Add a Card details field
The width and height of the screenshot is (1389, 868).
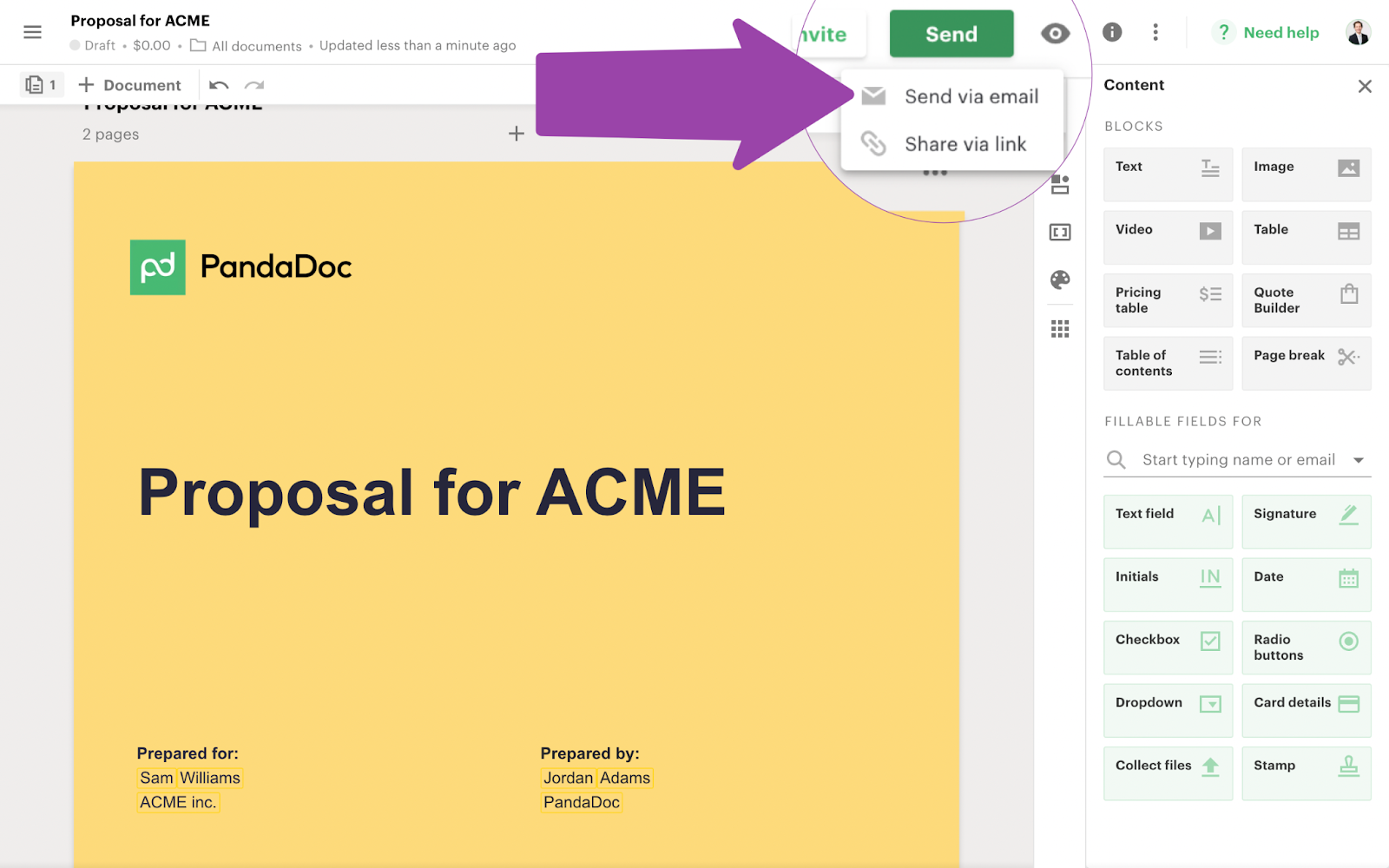(x=1307, y=710)
